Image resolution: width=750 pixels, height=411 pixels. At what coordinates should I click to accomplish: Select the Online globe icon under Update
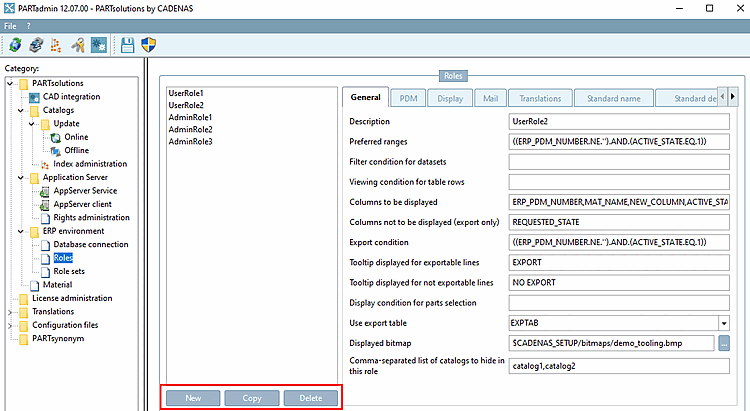coord(56,138)
